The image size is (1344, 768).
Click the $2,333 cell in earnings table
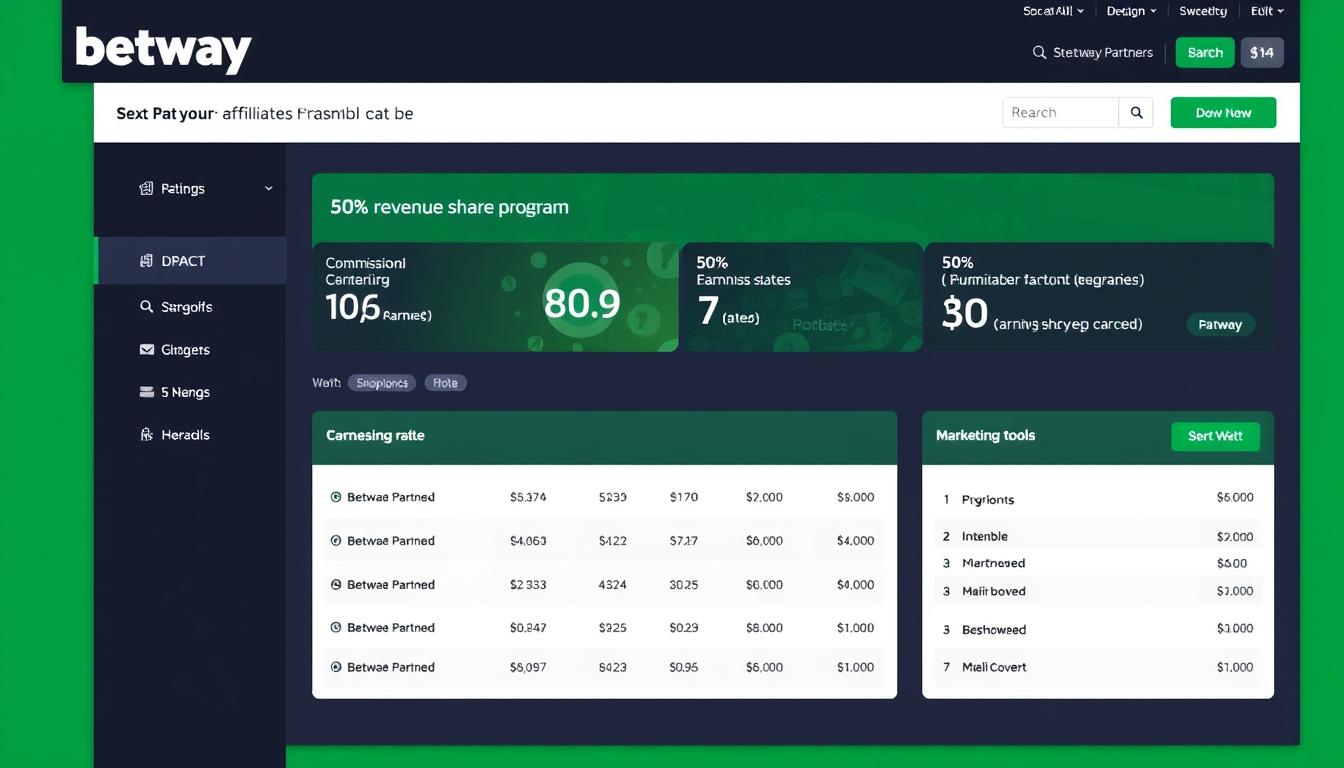(x=528, y=584)
